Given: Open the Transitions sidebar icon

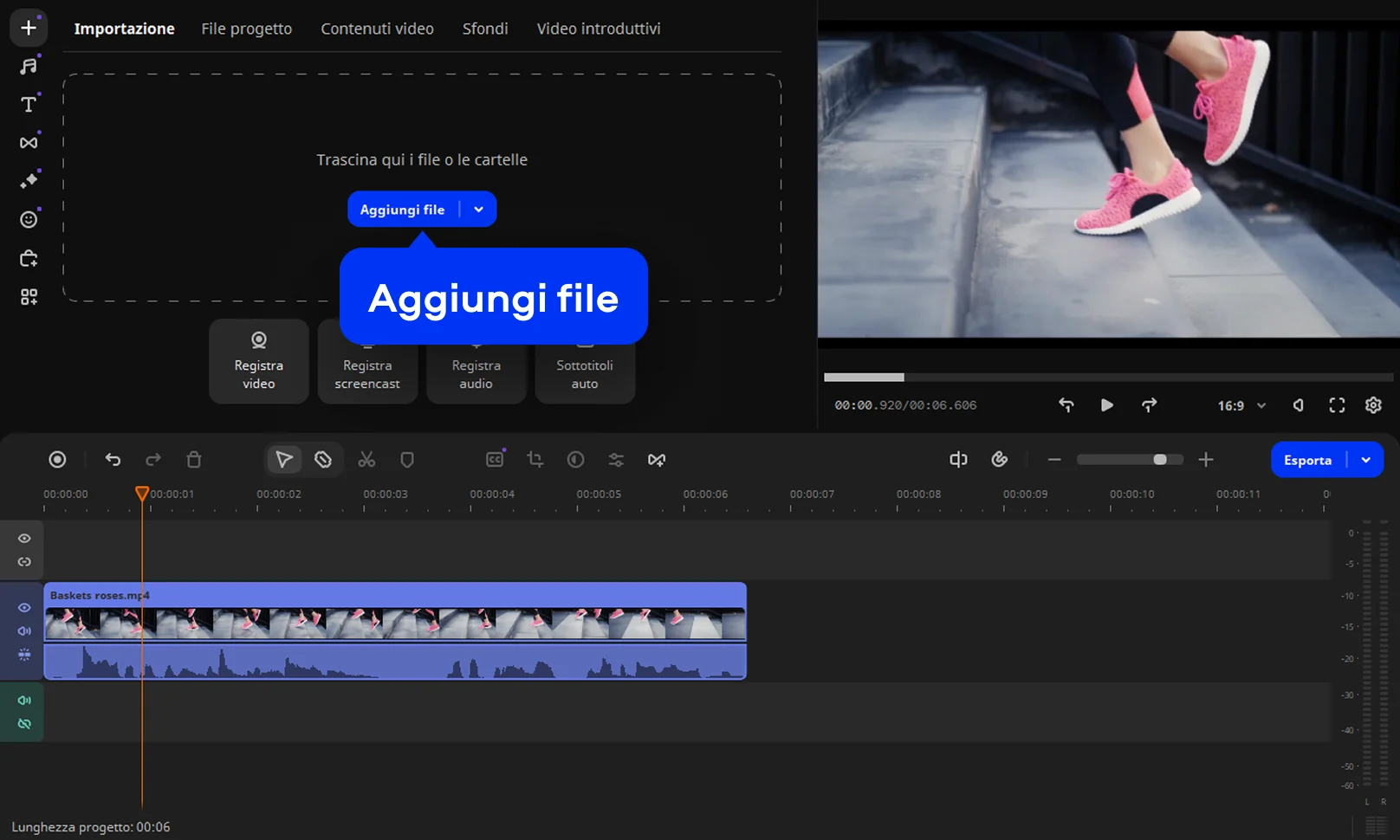Looking at the screenshot, I should coord(29,143).
